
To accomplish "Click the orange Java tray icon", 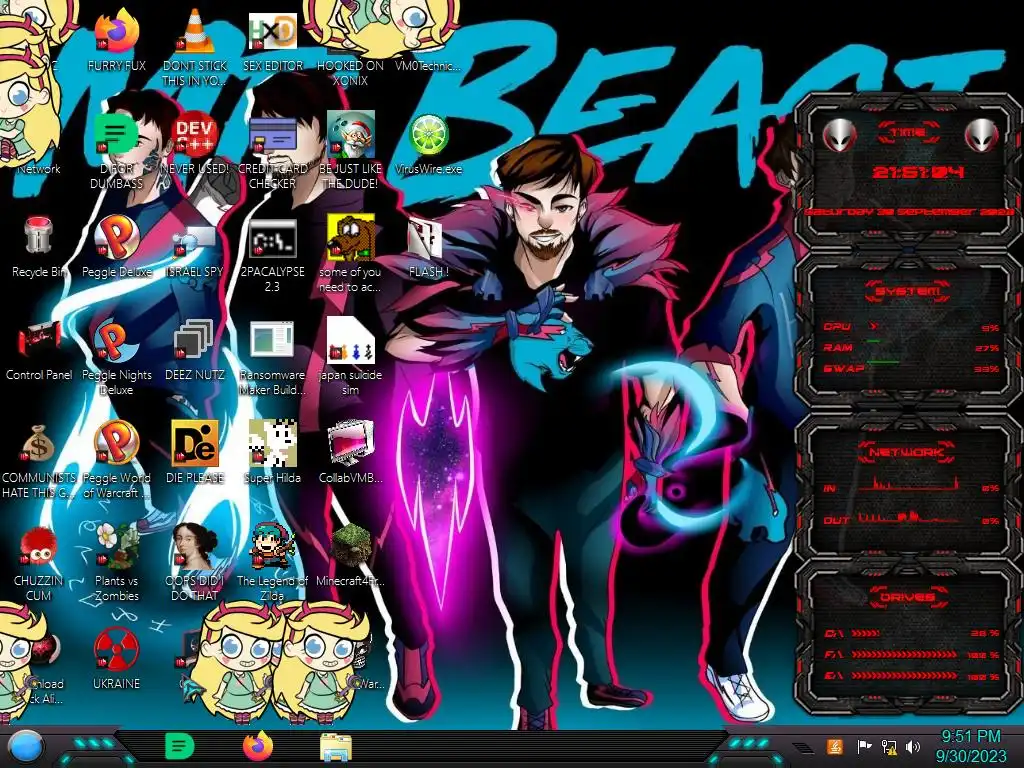I will [x=835, y=746].
